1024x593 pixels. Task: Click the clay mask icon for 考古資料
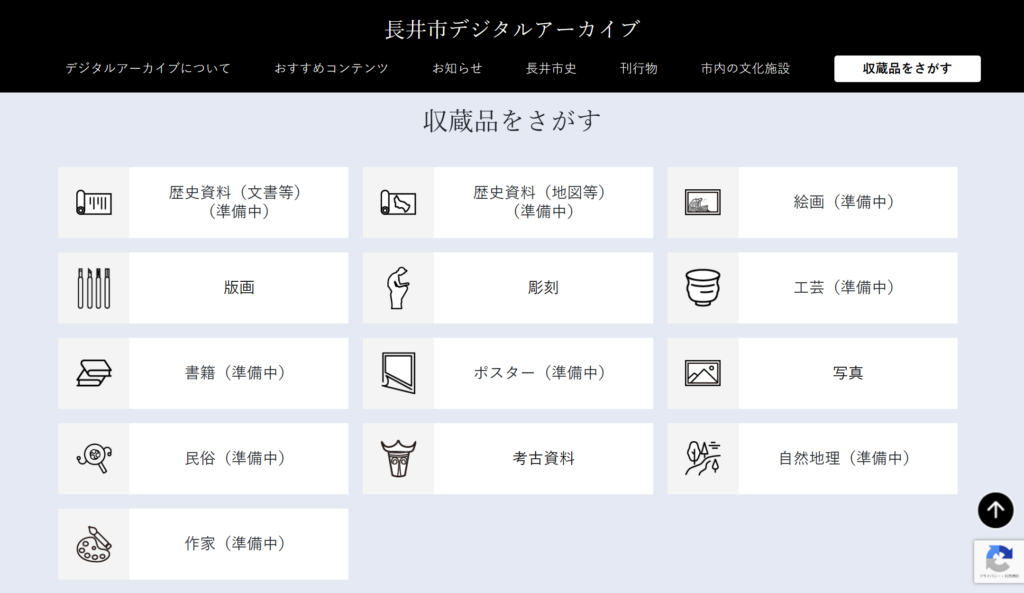pyautogui.click(x=398, y=459)
